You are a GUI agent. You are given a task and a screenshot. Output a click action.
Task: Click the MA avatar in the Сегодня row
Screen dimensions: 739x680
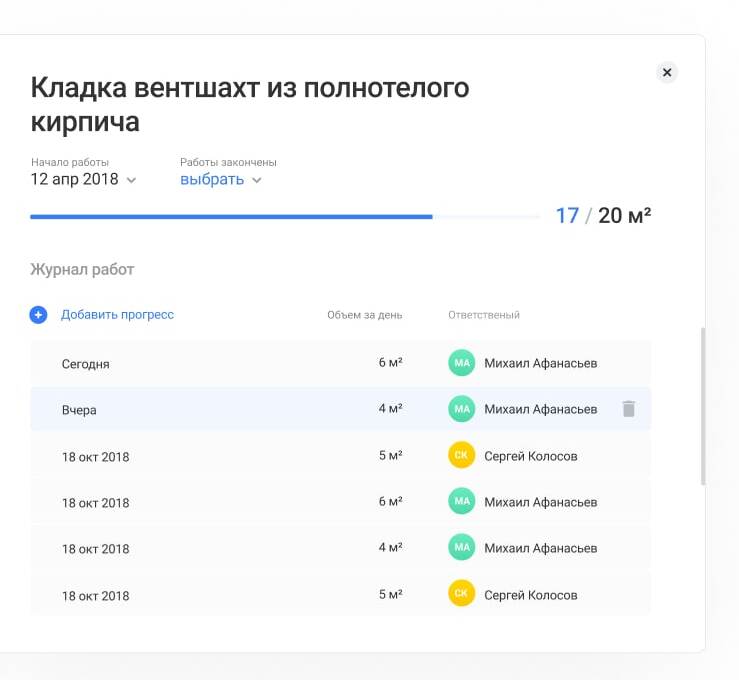pos(461,363)
